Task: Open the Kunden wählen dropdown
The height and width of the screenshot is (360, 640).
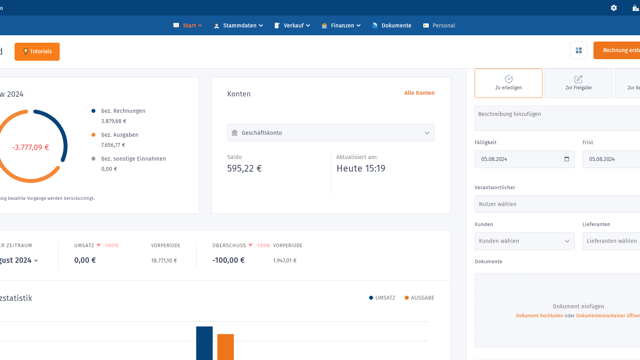Action: click(524, 241)
